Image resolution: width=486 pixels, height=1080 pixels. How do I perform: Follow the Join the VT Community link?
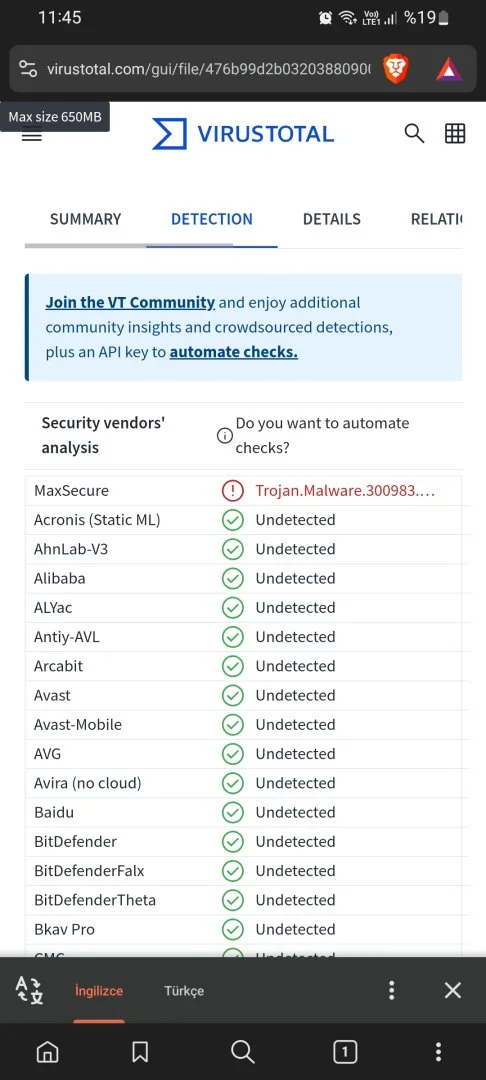coord(130,302)
